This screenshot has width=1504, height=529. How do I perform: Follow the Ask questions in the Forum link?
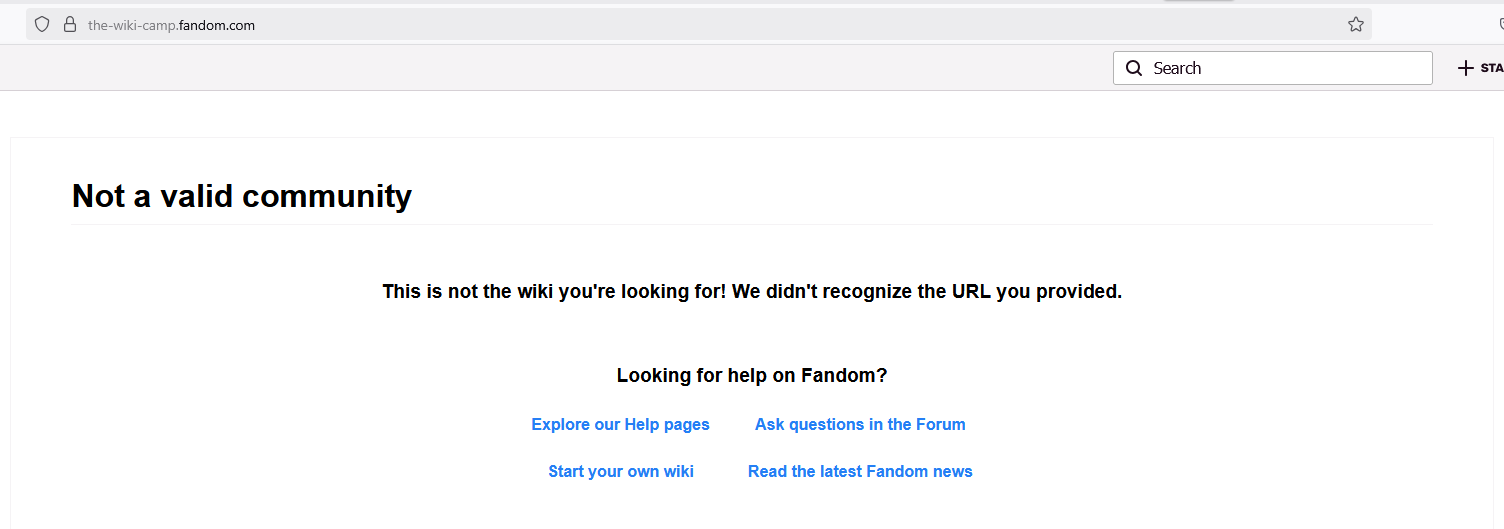click(860, 424)
